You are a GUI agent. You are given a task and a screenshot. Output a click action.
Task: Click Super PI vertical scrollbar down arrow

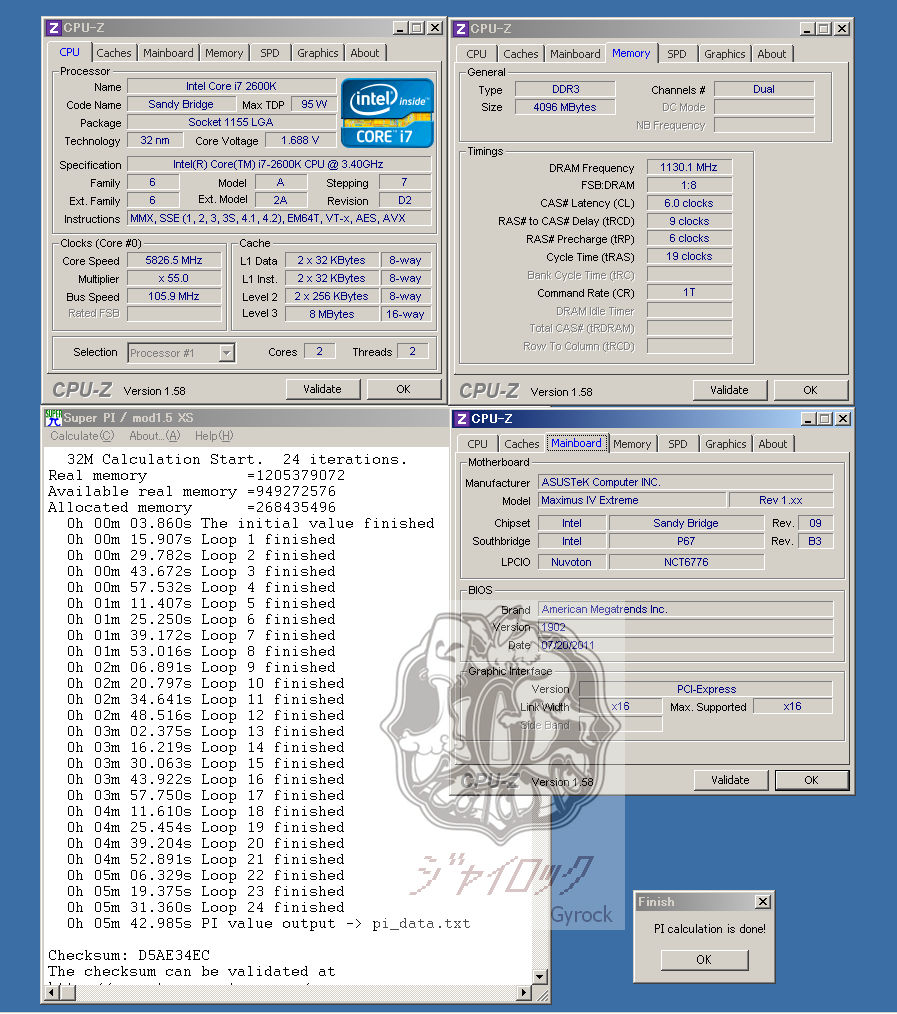point(540,976)
